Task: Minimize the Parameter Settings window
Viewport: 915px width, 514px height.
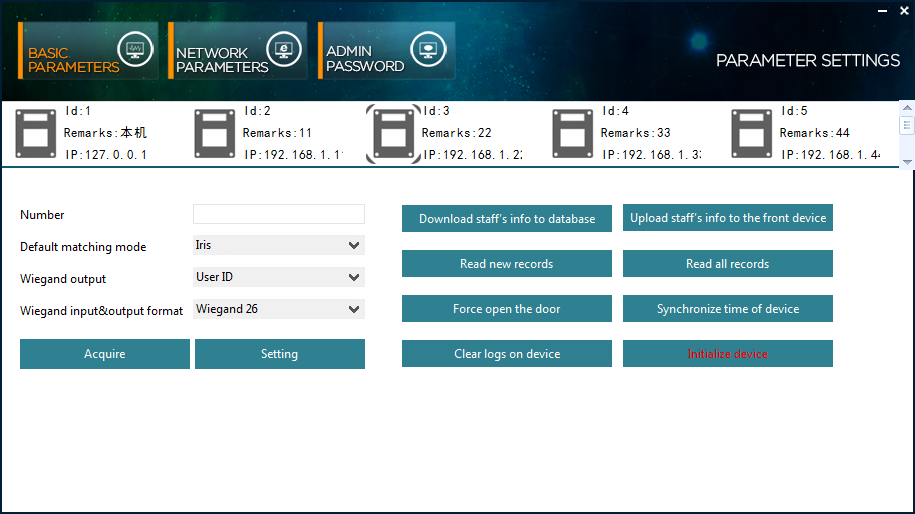Action: click(x=881, y=9)
